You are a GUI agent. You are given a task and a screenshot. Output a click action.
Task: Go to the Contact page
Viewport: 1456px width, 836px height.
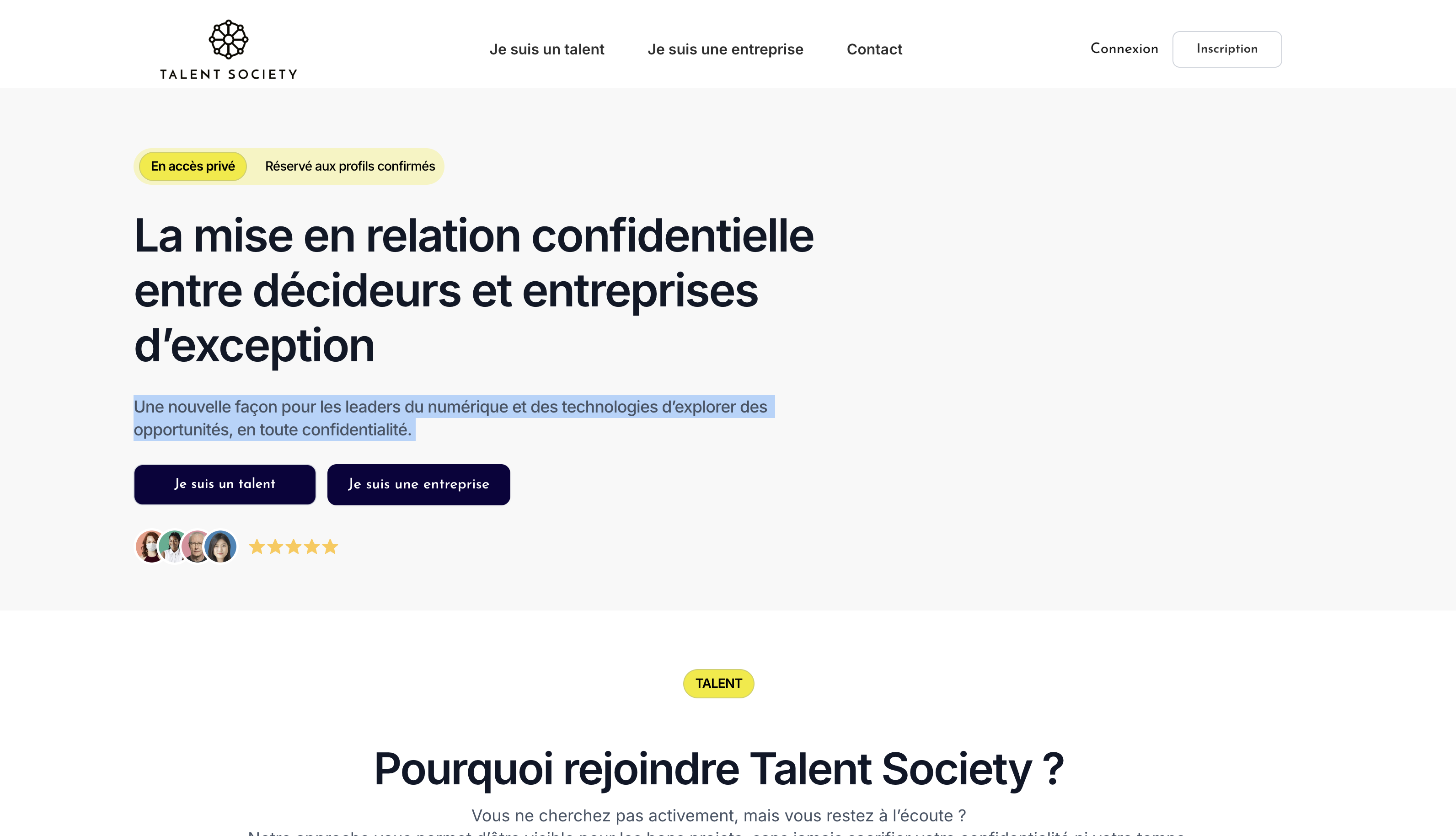(x=874, y=49)
